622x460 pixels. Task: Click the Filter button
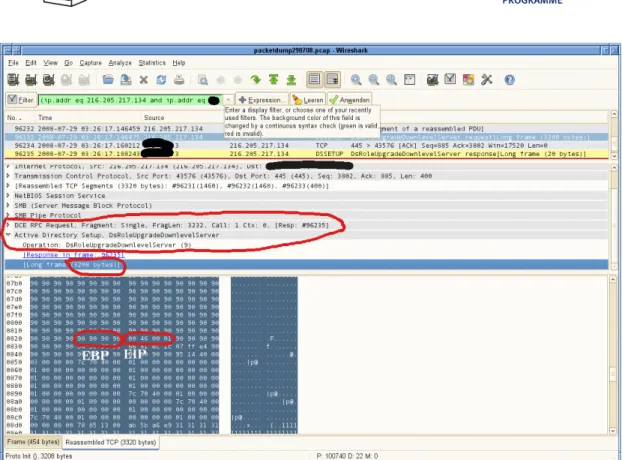[x=21, y=100]
